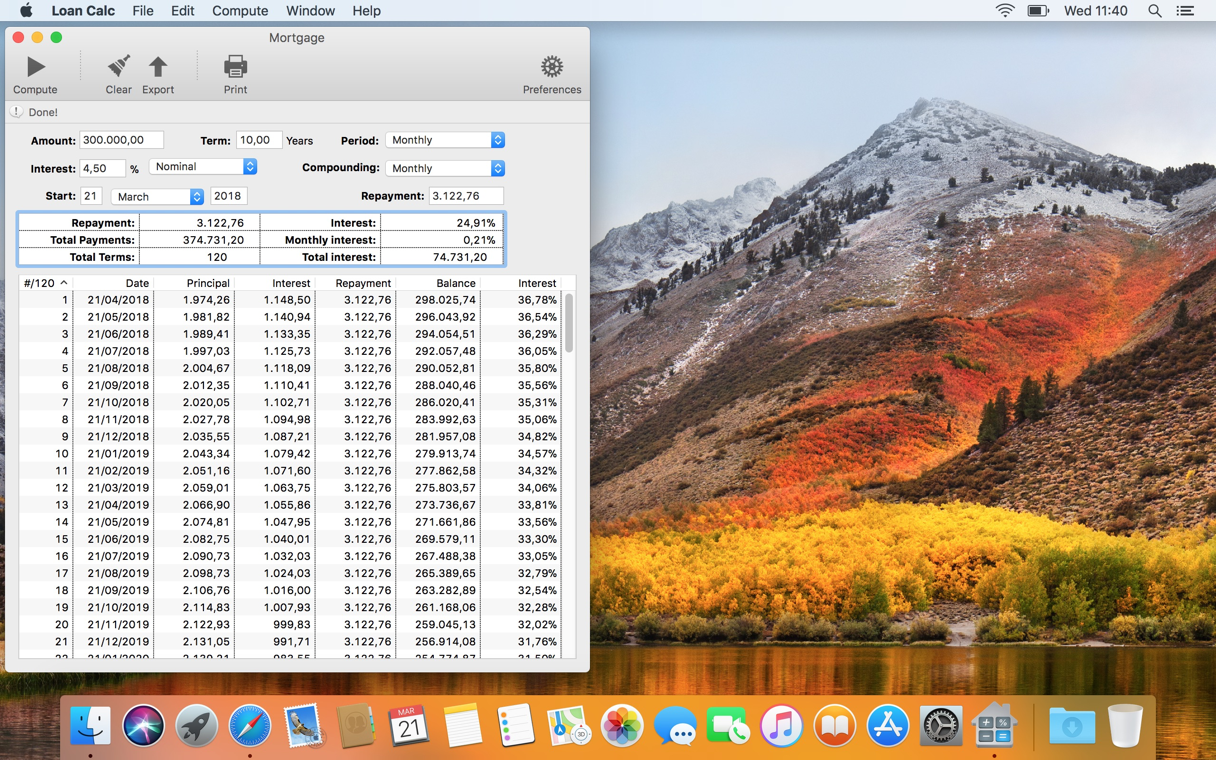Open the Loan Calc menu
The height and width of the screenshot is (760, 1216).
(83, 11)
